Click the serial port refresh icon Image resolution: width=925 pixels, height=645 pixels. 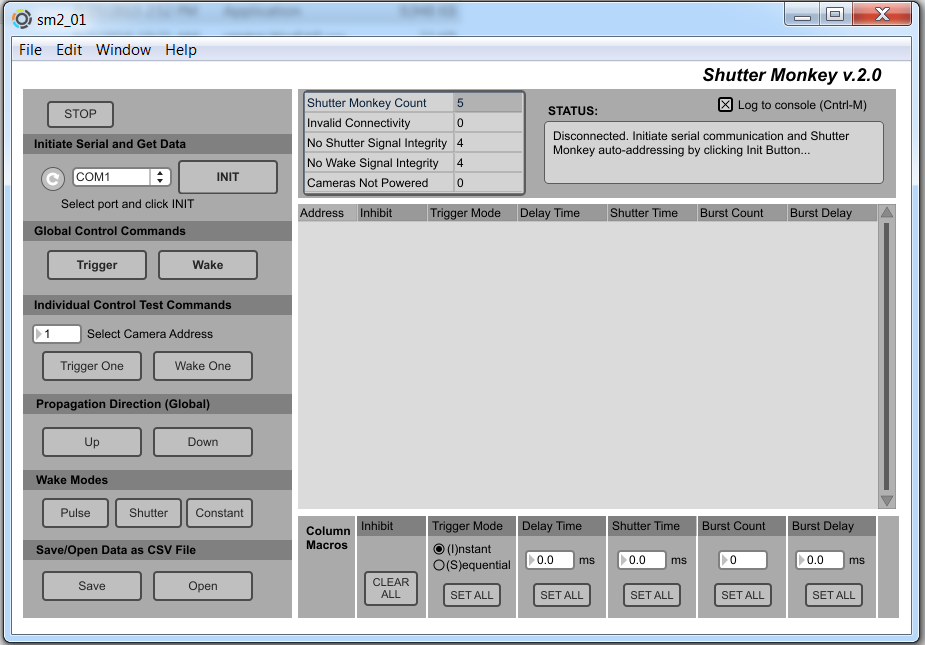pyautogui.click(x=53, y=178)
